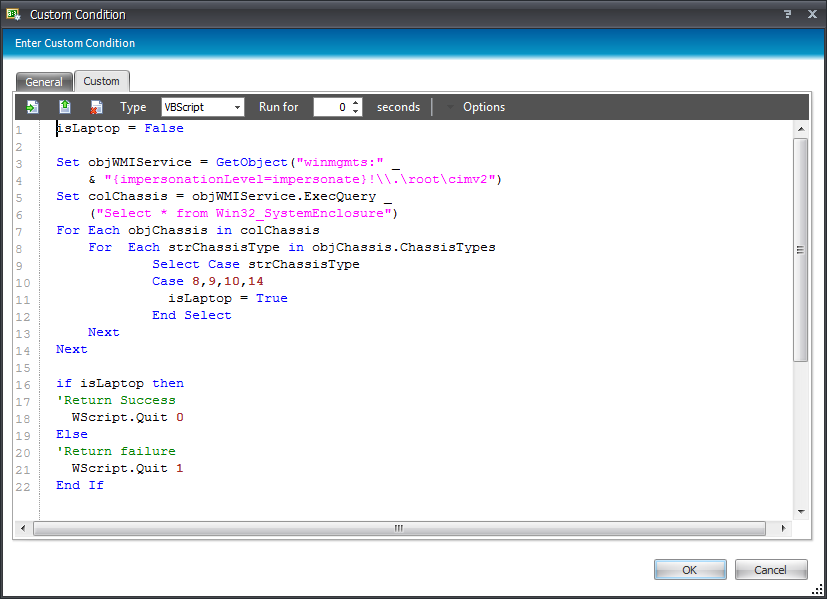Increase the Run for seconds value

coord(356,103)
